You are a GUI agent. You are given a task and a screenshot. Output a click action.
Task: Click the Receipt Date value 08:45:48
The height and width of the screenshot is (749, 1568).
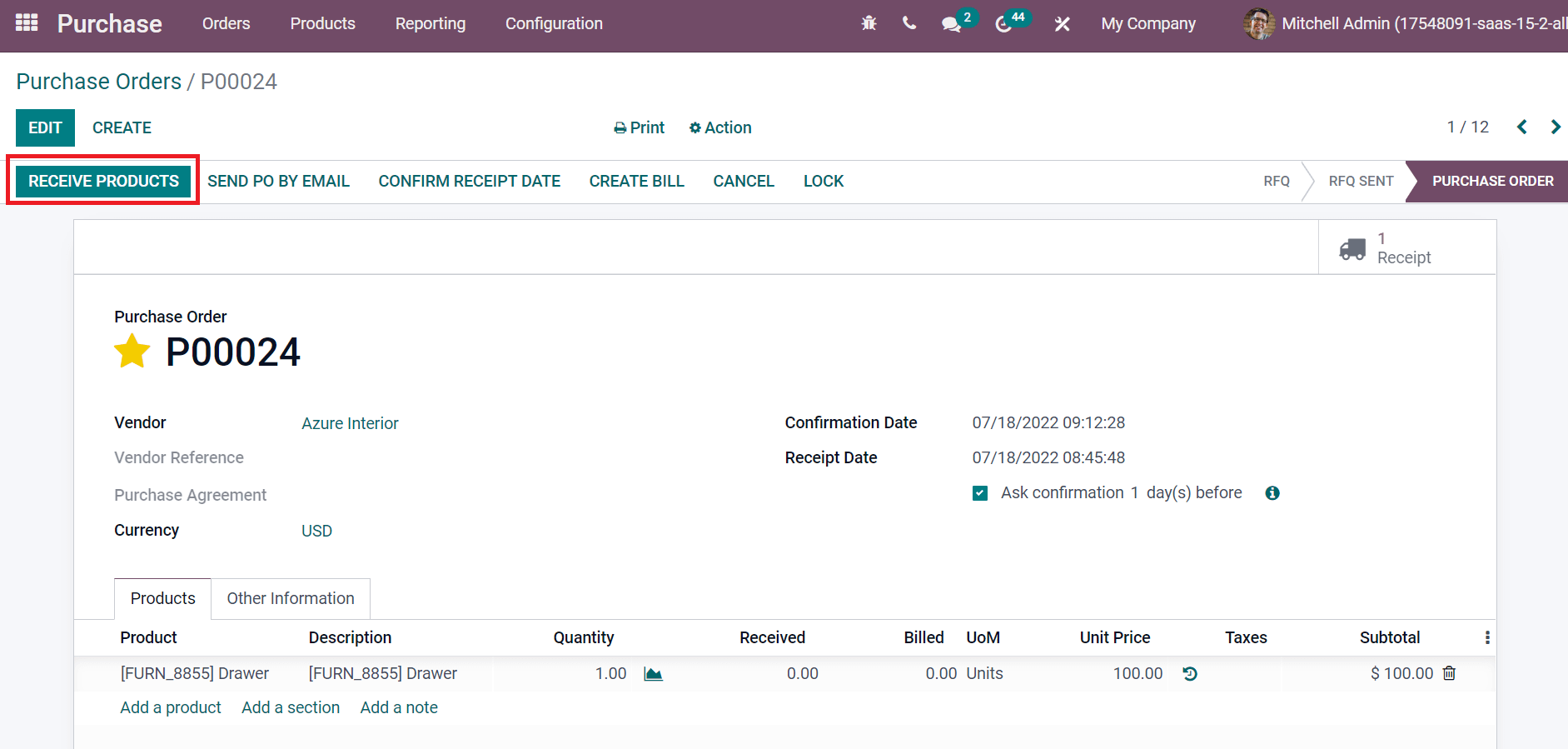(1048, 457)
